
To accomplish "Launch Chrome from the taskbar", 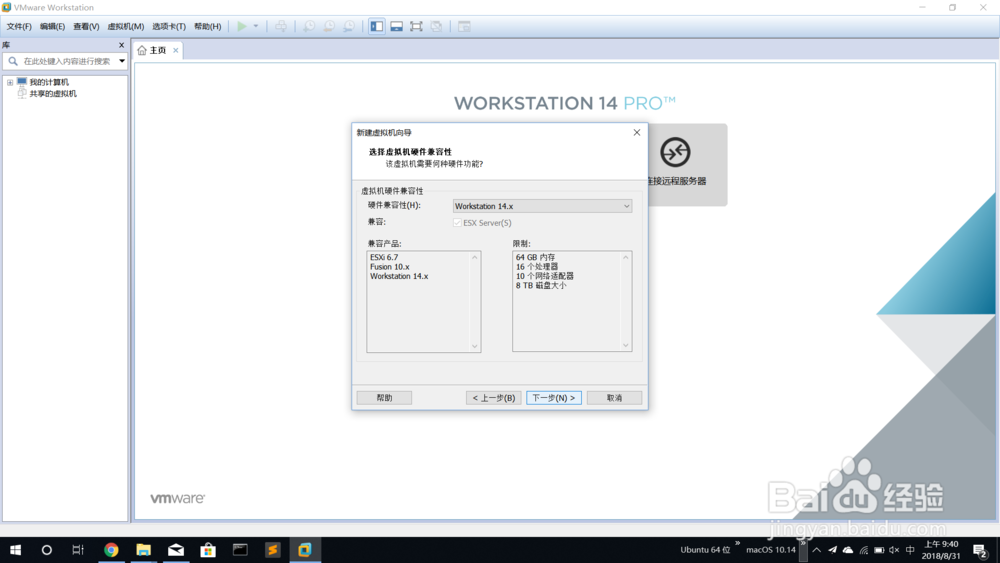I will coord(111,550).
